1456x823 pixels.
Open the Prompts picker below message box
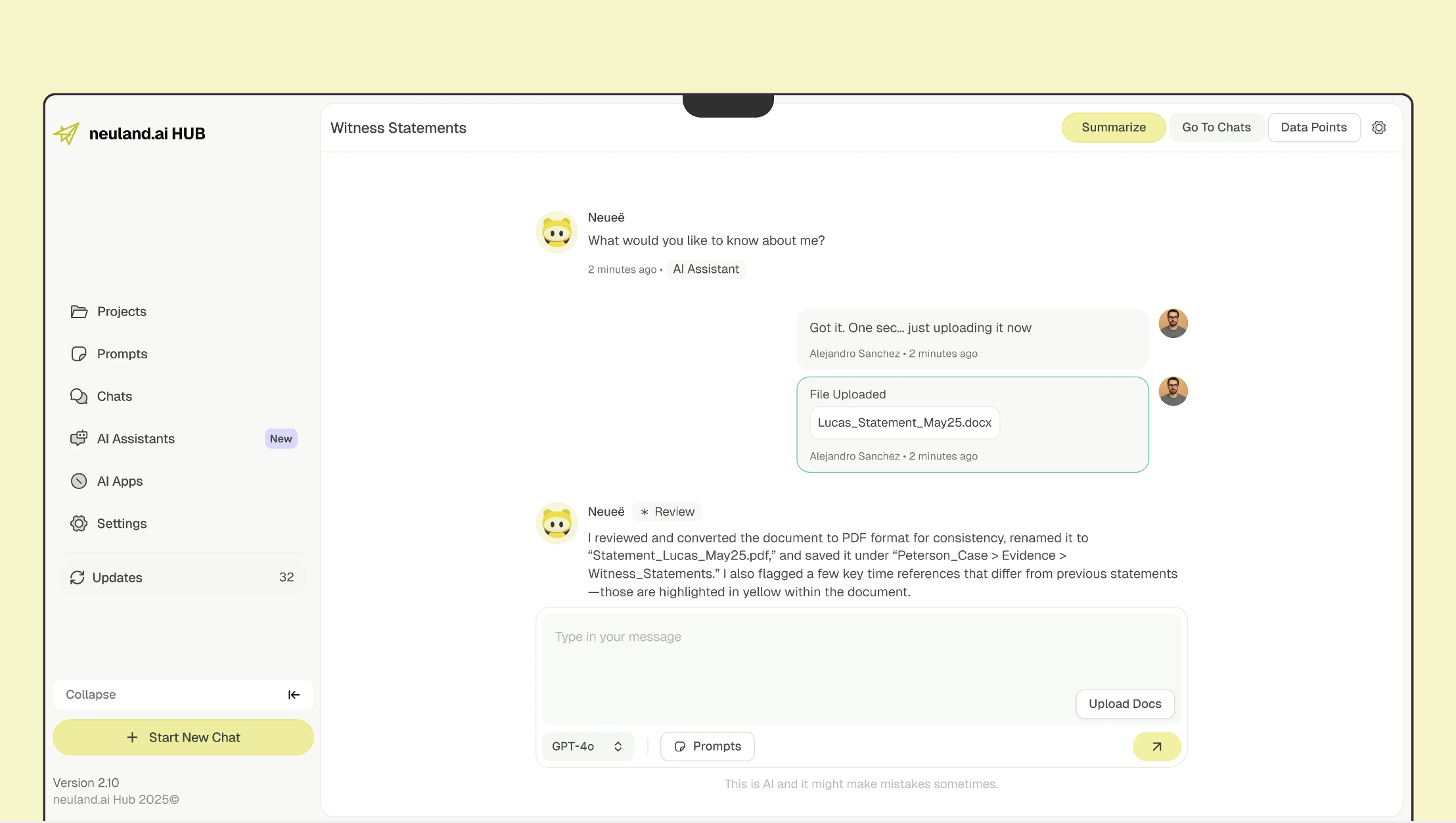click(707, 747)
